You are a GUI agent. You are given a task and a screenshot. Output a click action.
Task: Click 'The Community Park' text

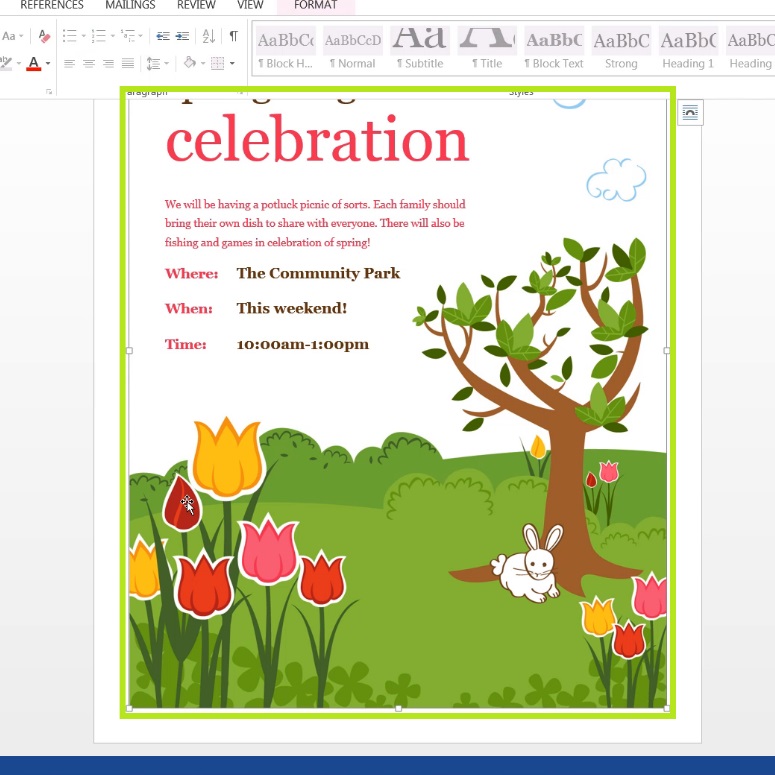(x=318, y=273)
